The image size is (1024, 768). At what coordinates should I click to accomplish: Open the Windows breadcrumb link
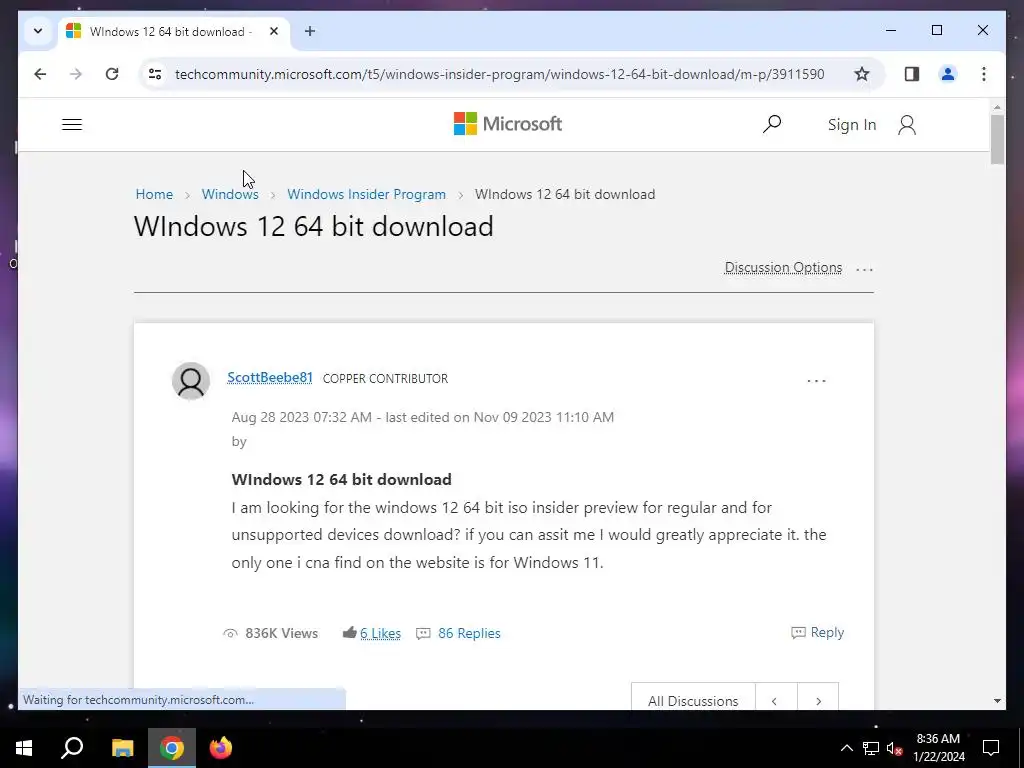click(230, 195)
